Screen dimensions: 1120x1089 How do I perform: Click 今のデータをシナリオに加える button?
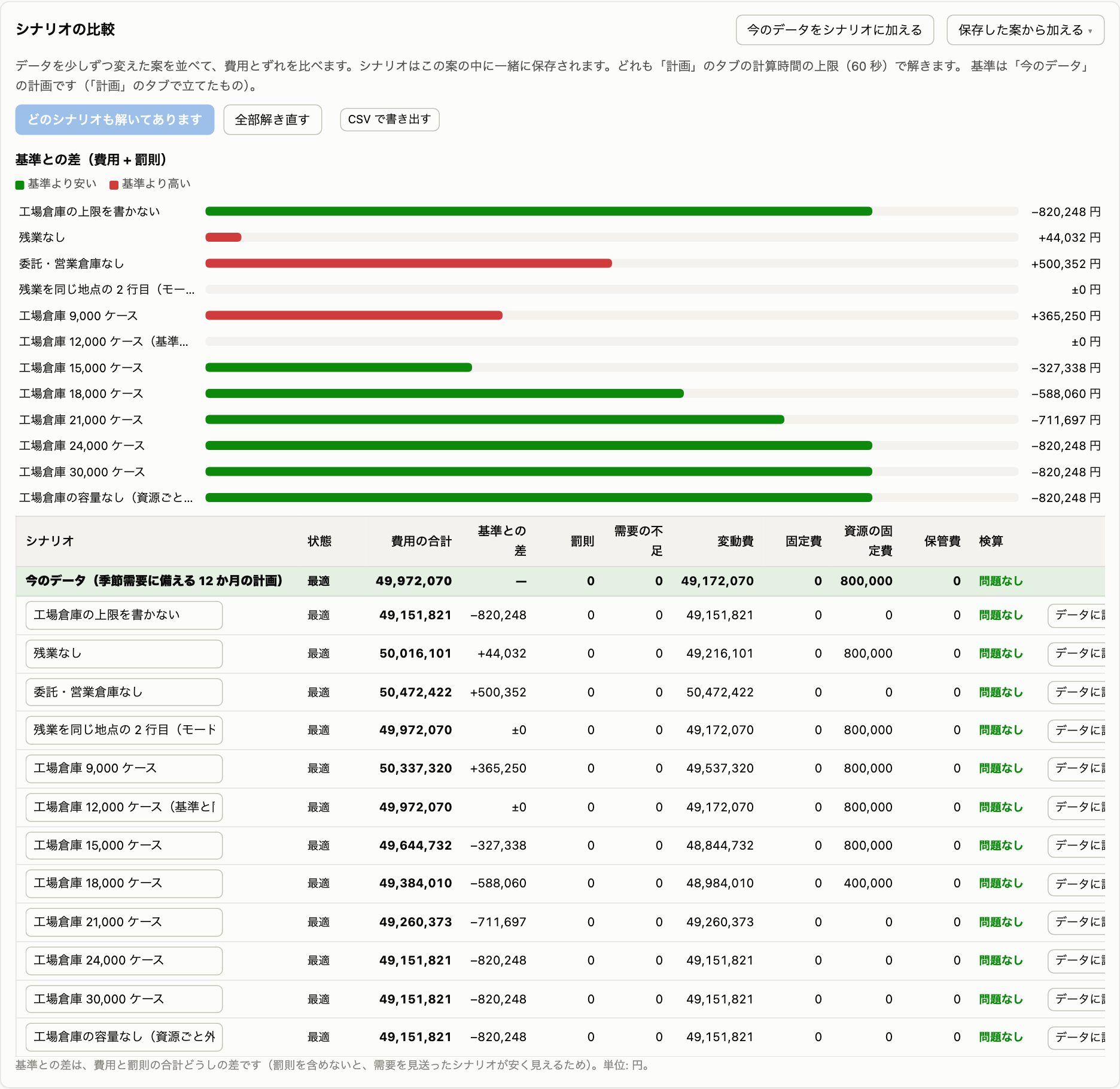(835, 30)
